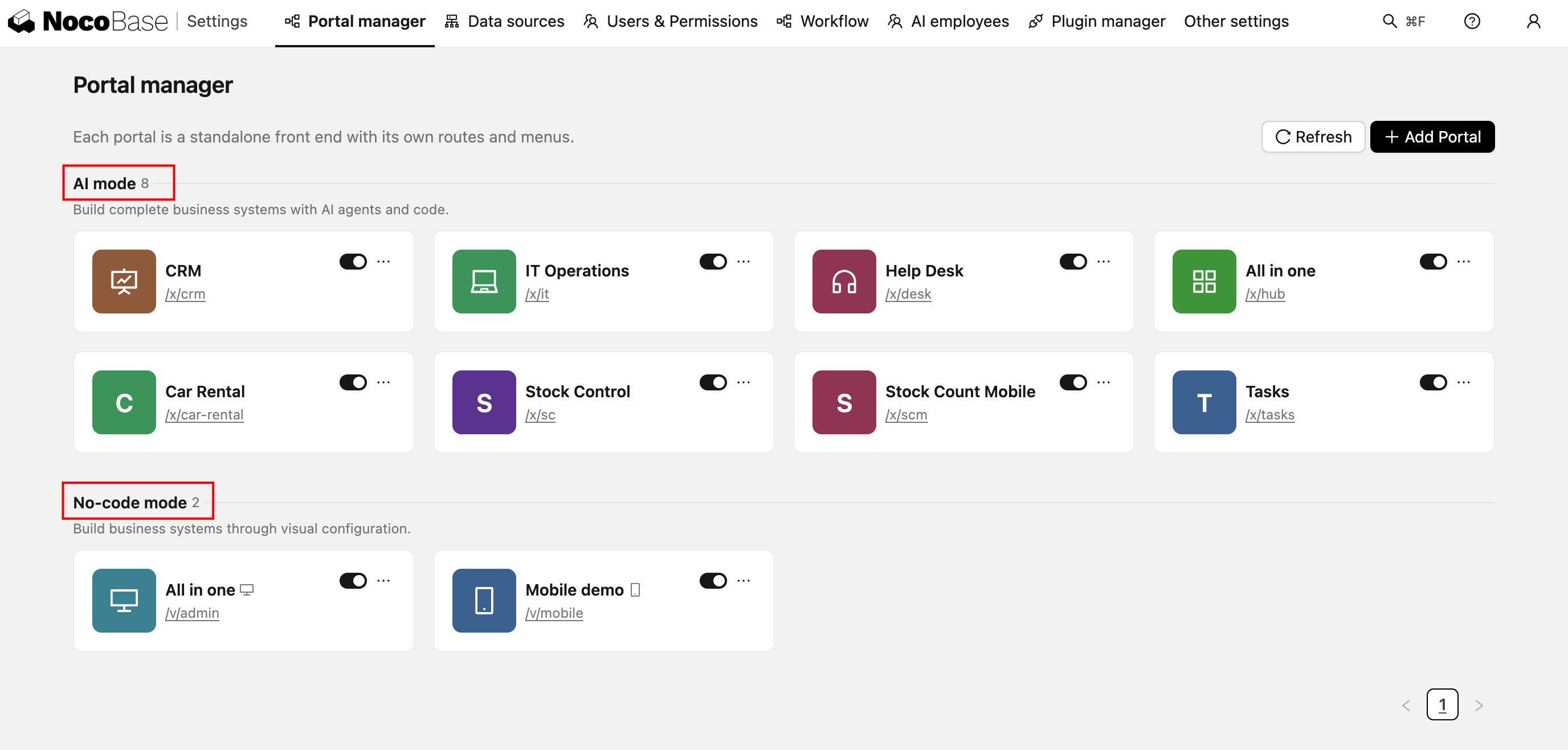The width and height of the screenshot is (1568, 750).
Task: Click the Stock Count Mobile S icon
Action: [x=844, y=402]
